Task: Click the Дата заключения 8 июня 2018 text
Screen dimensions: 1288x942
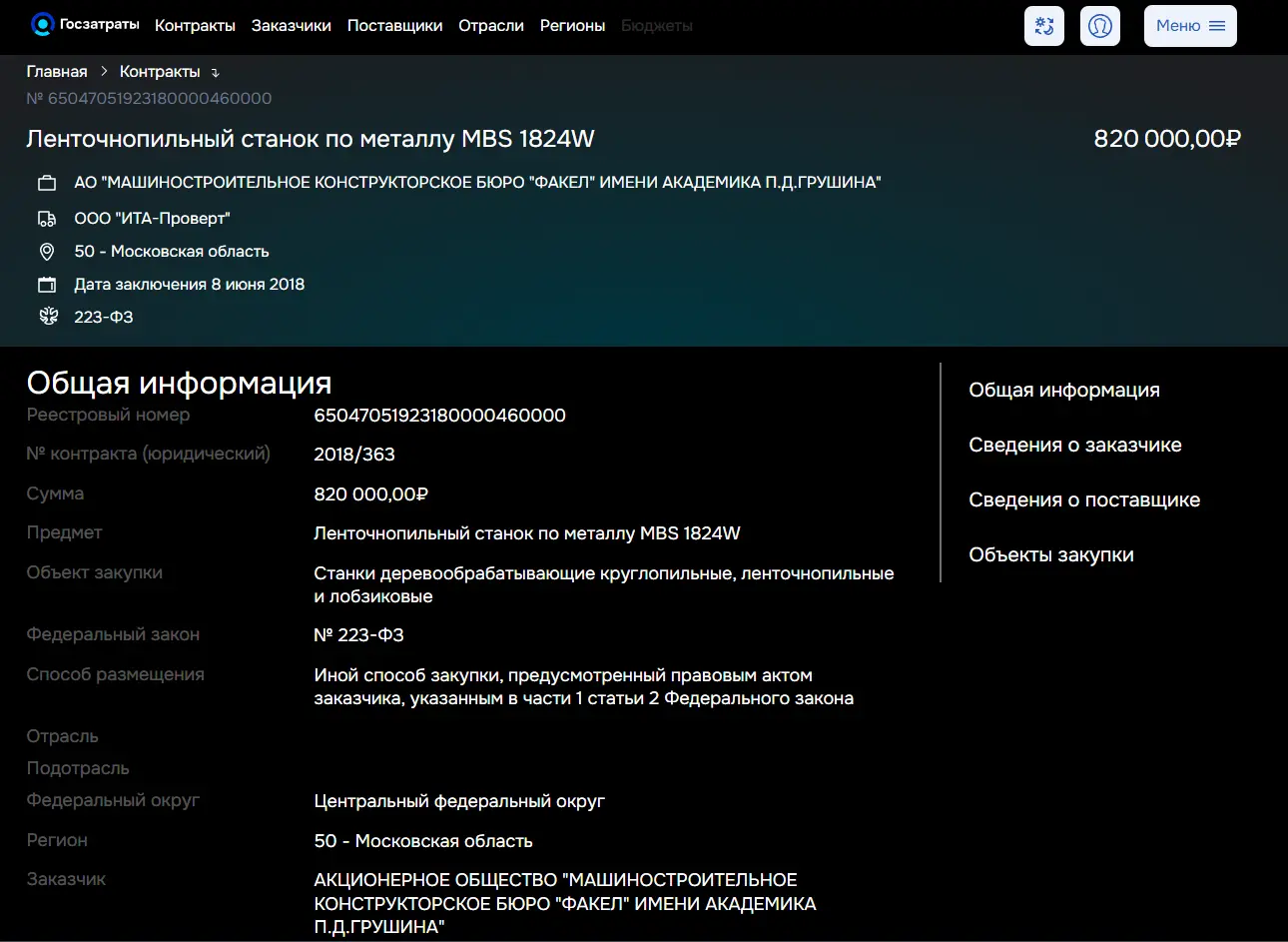Action: point(190,285)
